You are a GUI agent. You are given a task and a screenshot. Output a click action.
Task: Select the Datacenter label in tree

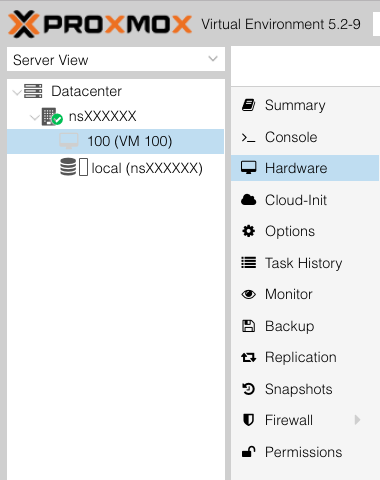tap(86, 91)
